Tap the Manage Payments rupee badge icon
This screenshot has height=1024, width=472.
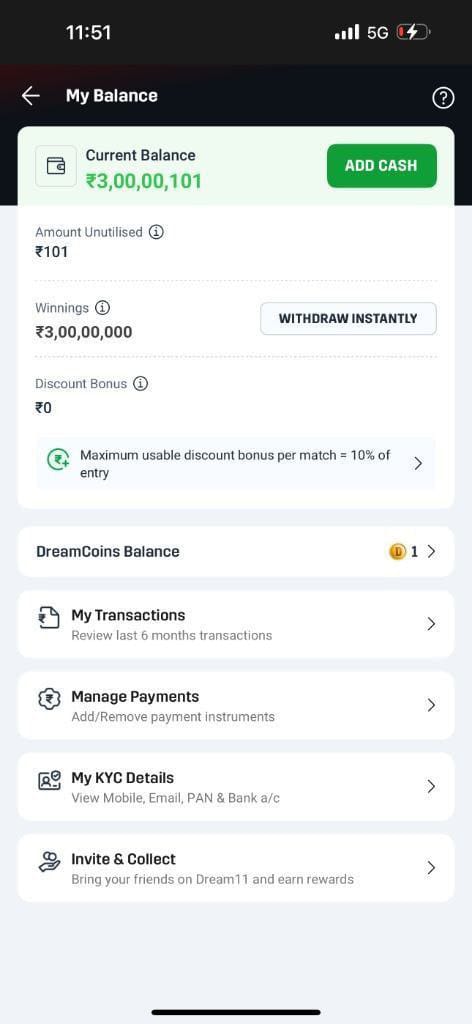click(50, 700)
